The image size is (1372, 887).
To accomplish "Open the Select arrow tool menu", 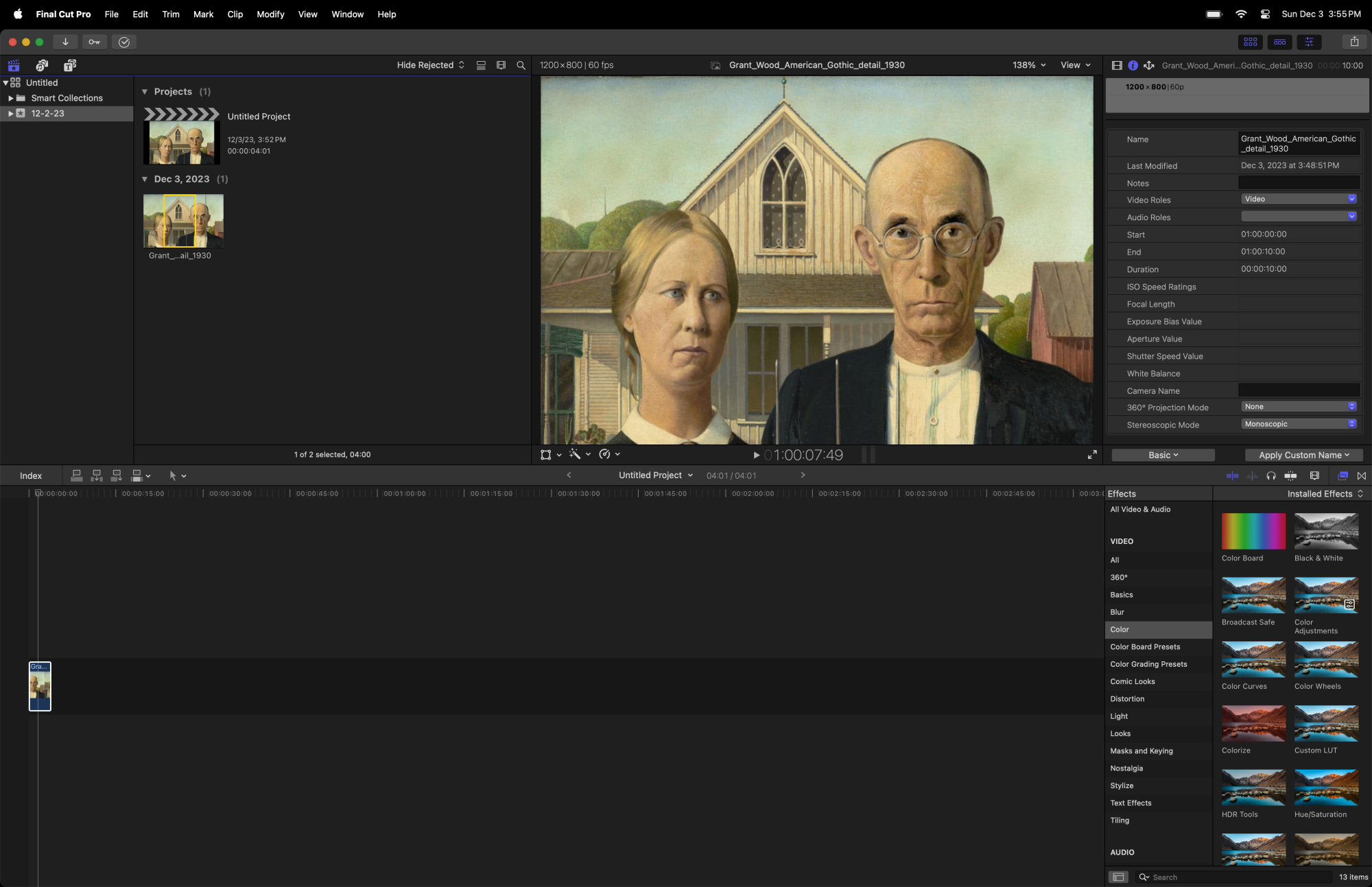I will tap(178, 475).
